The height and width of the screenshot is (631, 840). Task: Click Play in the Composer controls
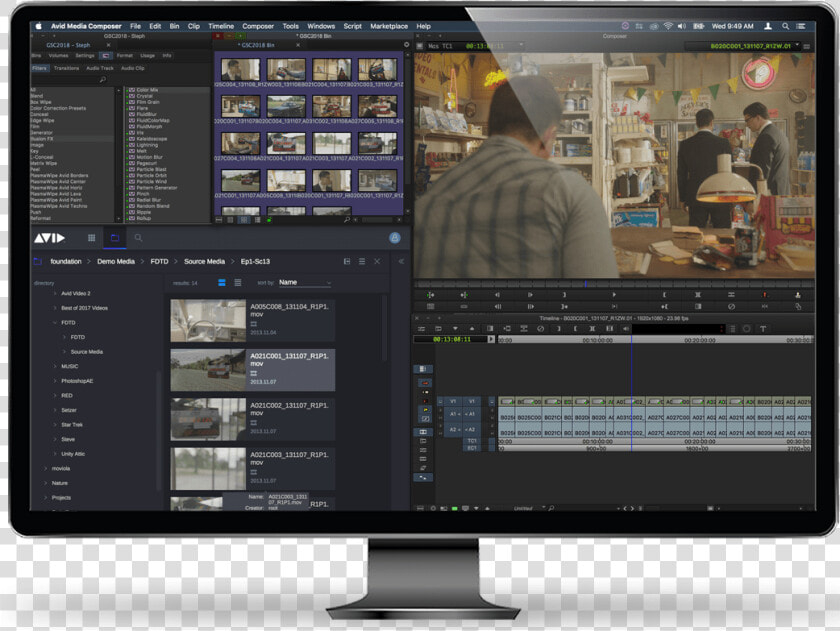(x=614, y=295)
